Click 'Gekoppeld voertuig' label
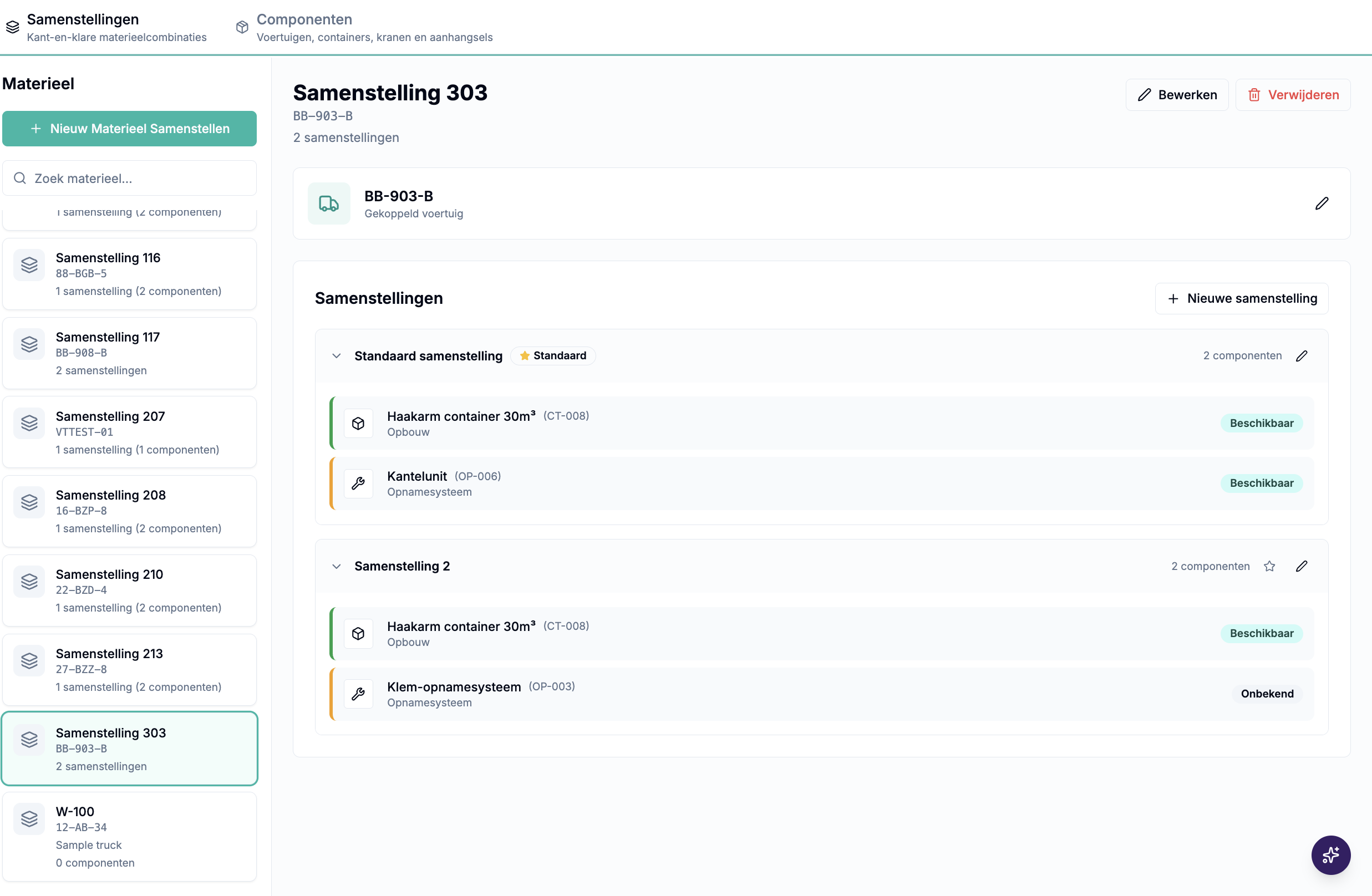The image size is (1372, 896). tap(413, 214)
